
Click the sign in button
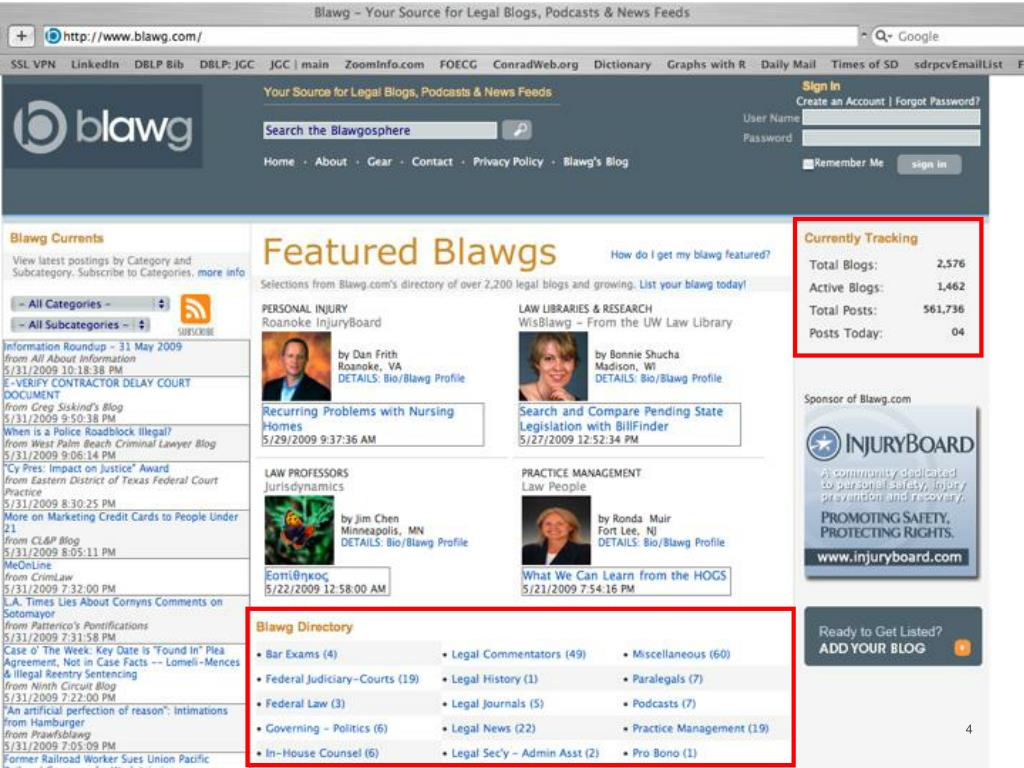(929, 164)
